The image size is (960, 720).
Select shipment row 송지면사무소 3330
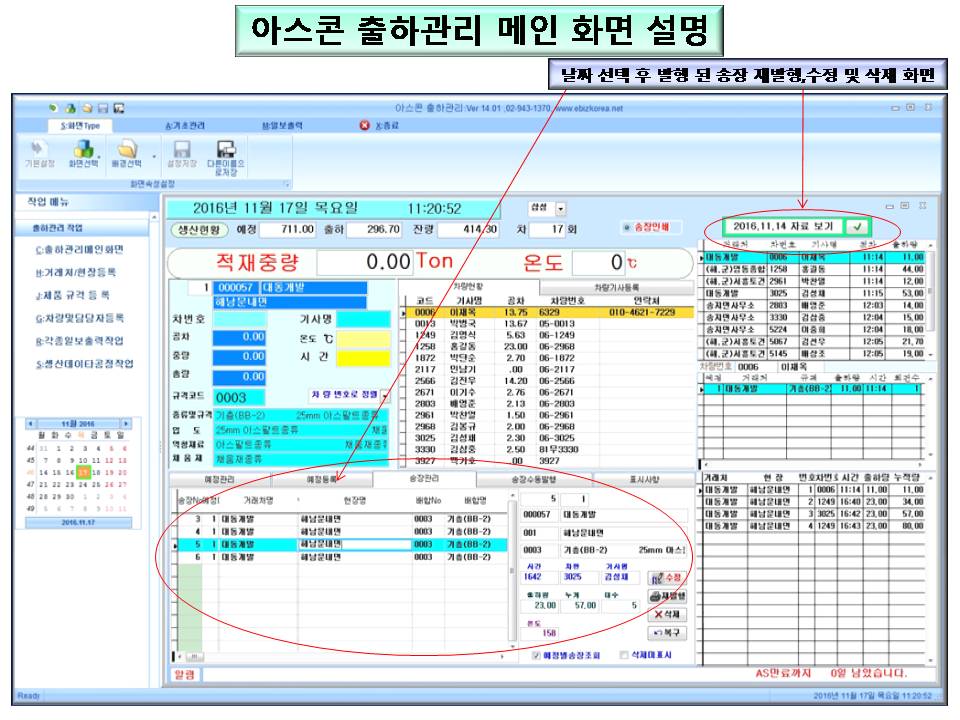click(814, 318)
